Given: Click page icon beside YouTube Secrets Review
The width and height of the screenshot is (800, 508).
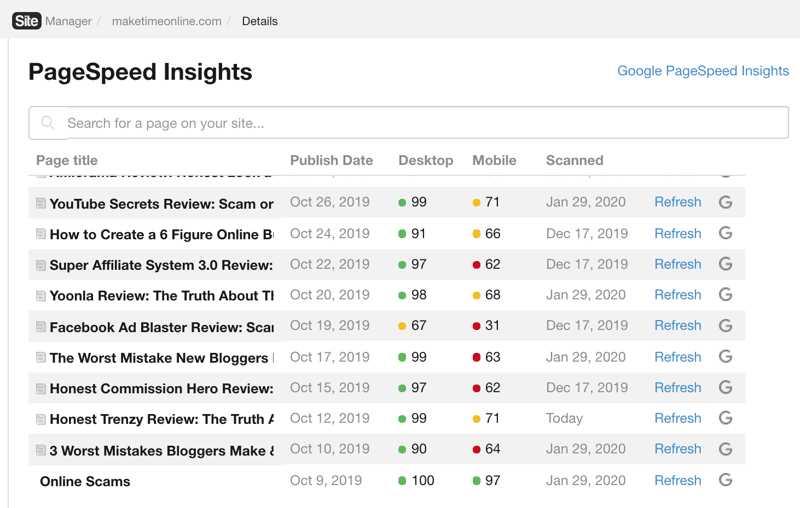Looking at the screenshot, I should click(41, 203).
